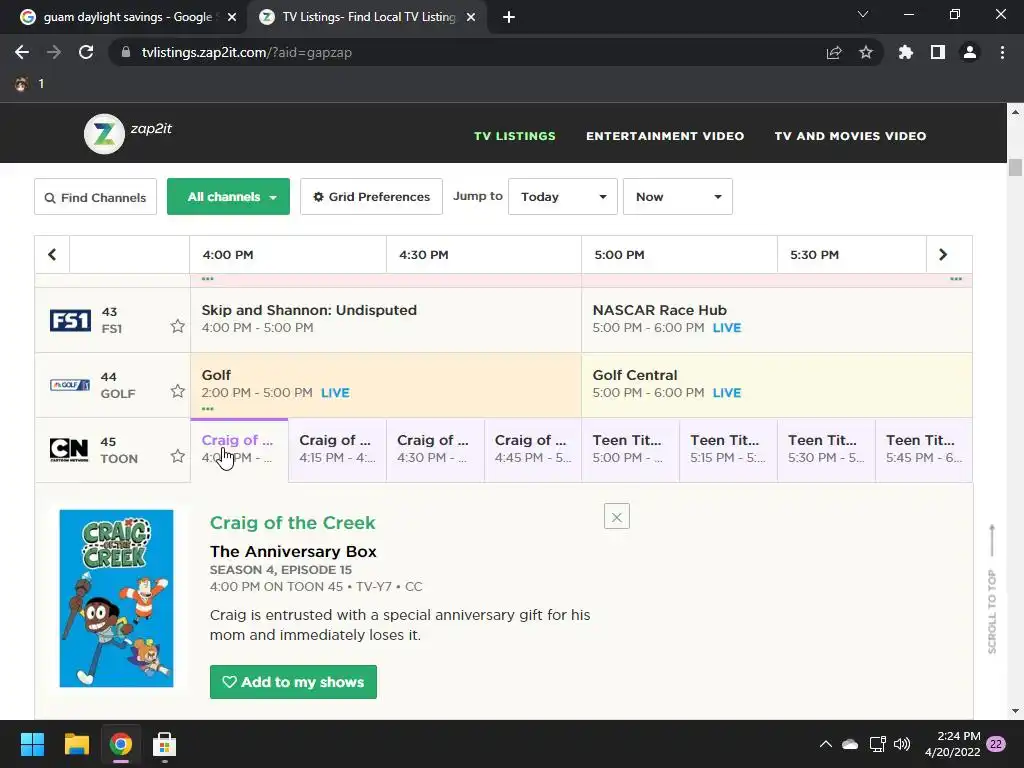Viewport: 1024px width, 768px height.
Task: Favorite the TOON channel star
Action: [178, 456]
